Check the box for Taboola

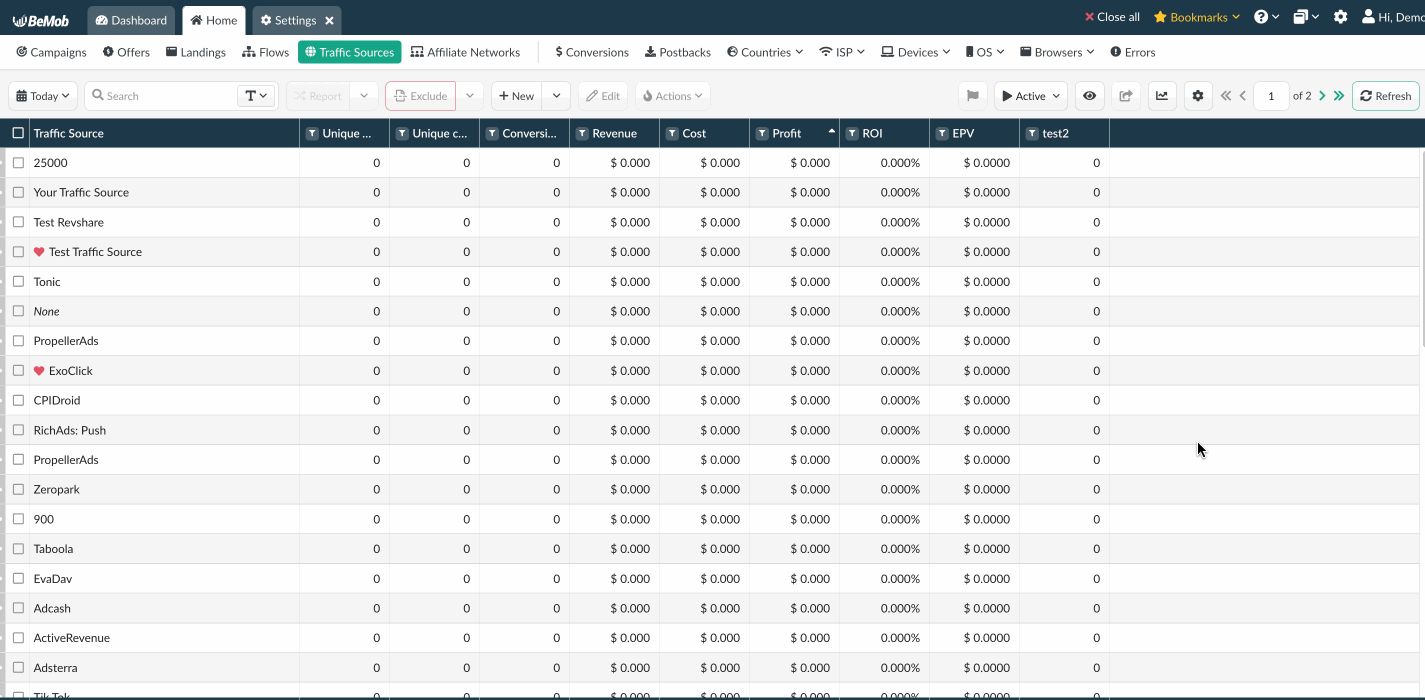(x=18, y=549)
